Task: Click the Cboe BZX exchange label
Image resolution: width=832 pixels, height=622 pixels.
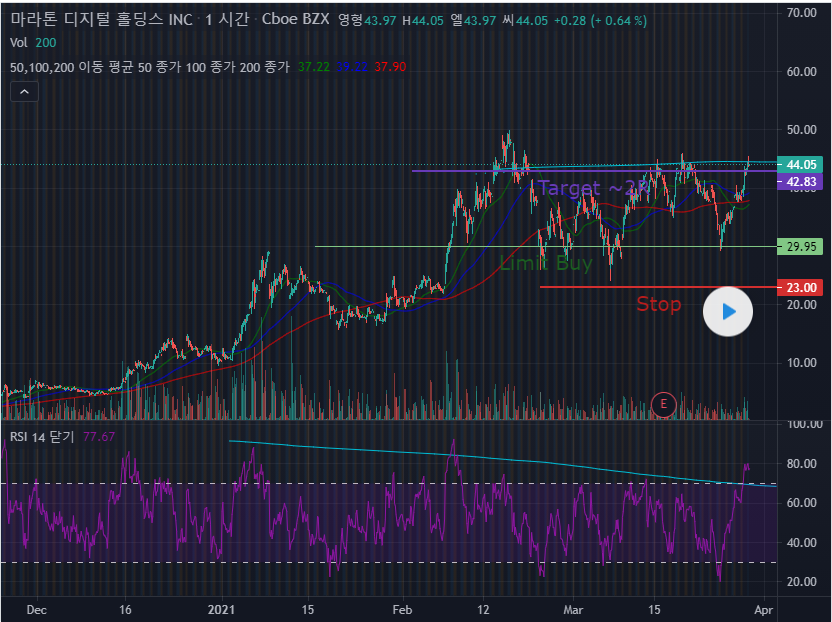Action: [x=295, y=20]
